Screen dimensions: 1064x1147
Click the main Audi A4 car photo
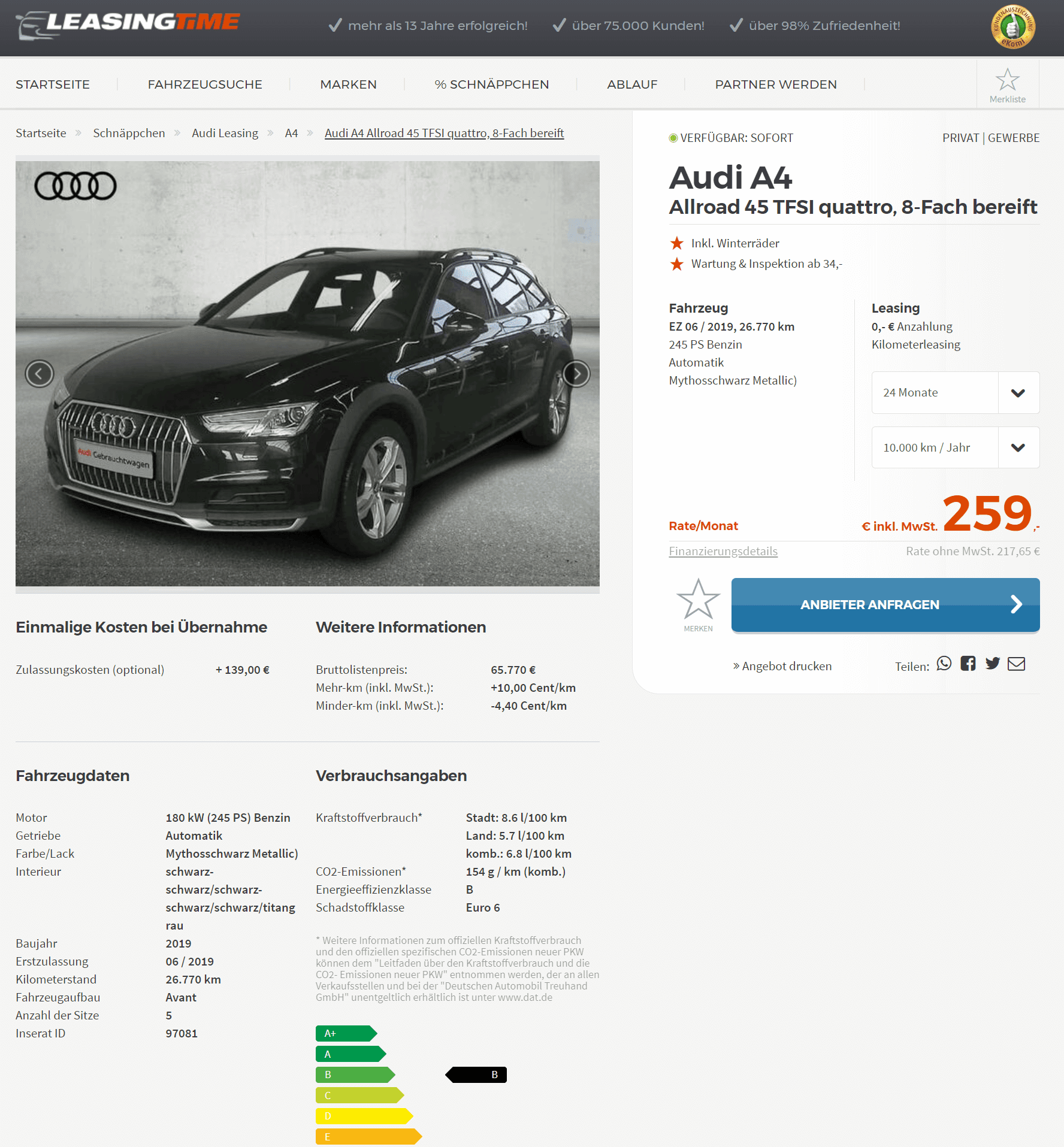(307, 374)
